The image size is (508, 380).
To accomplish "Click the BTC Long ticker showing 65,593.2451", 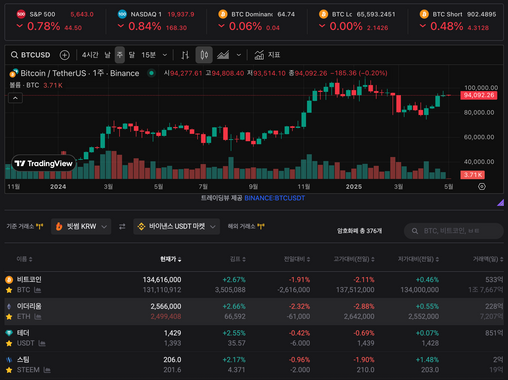I will coord(357,21).
